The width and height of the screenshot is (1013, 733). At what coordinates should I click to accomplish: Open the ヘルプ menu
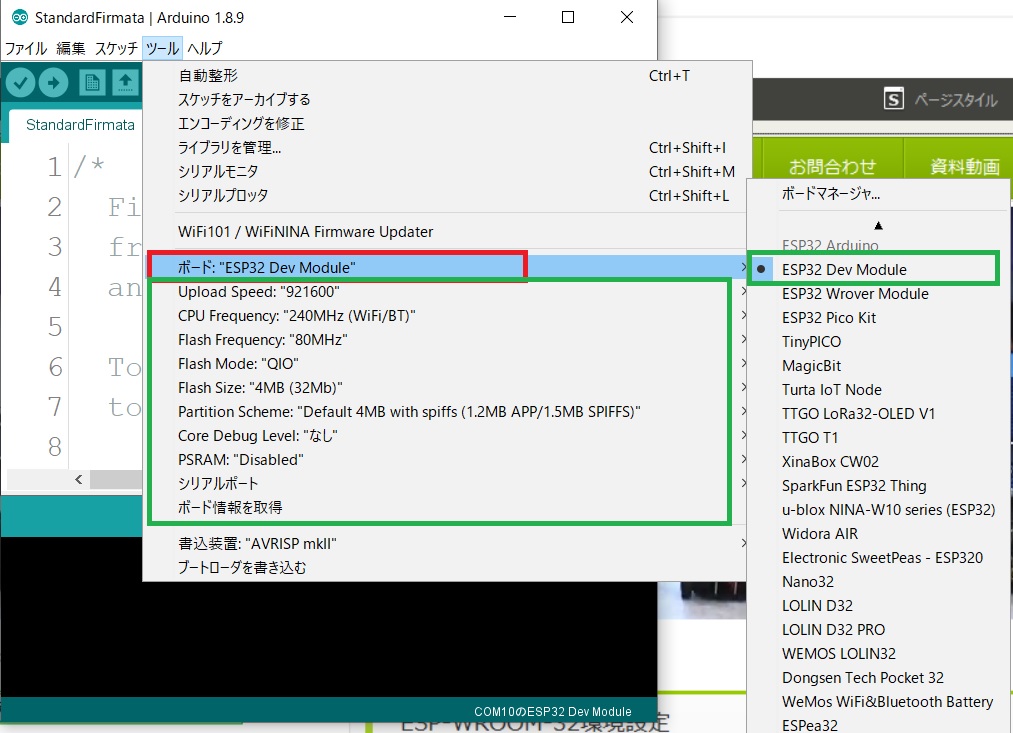(x=204, y=48)
